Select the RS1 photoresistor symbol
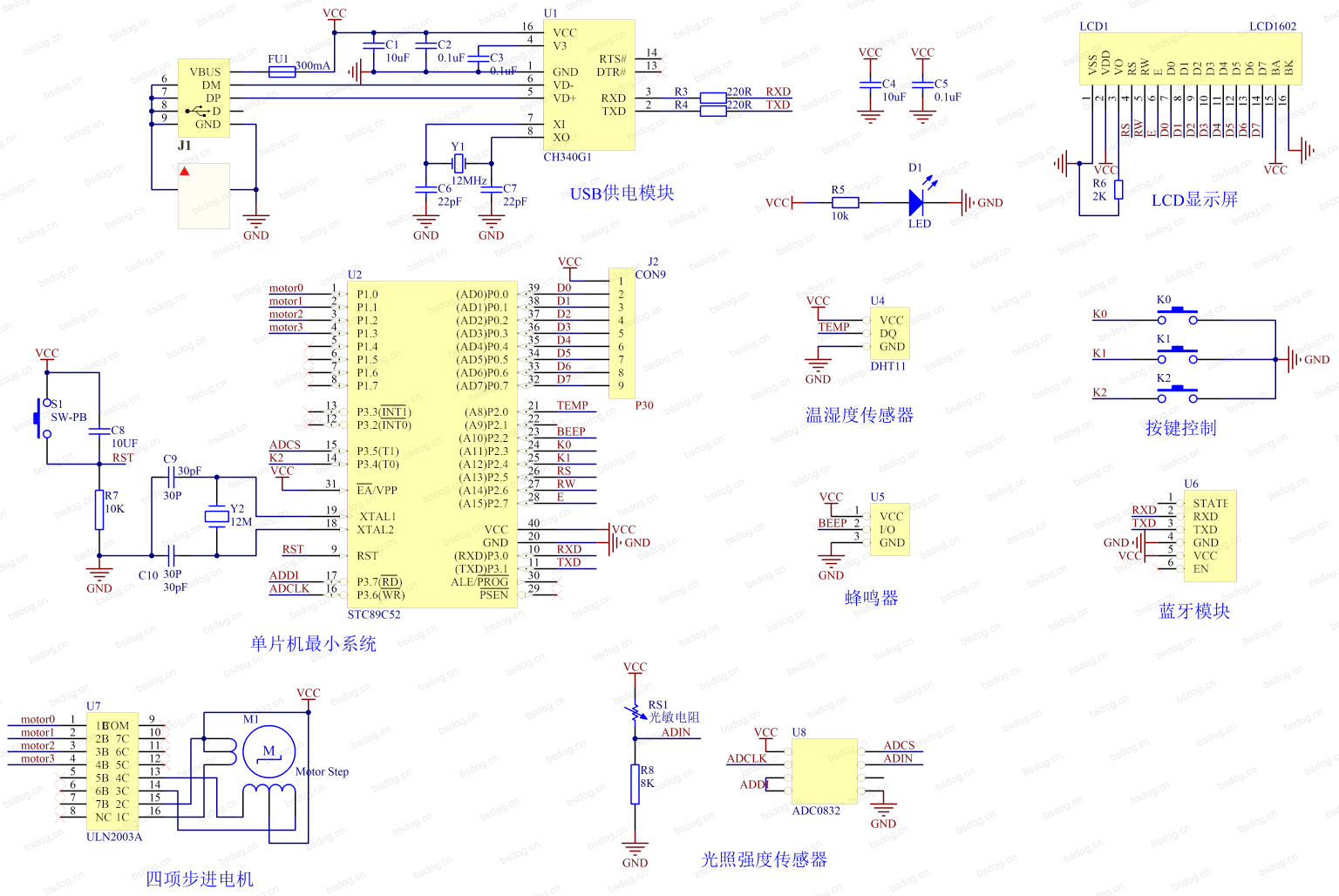Screen dimensions: 1339x896 point(636,715)
